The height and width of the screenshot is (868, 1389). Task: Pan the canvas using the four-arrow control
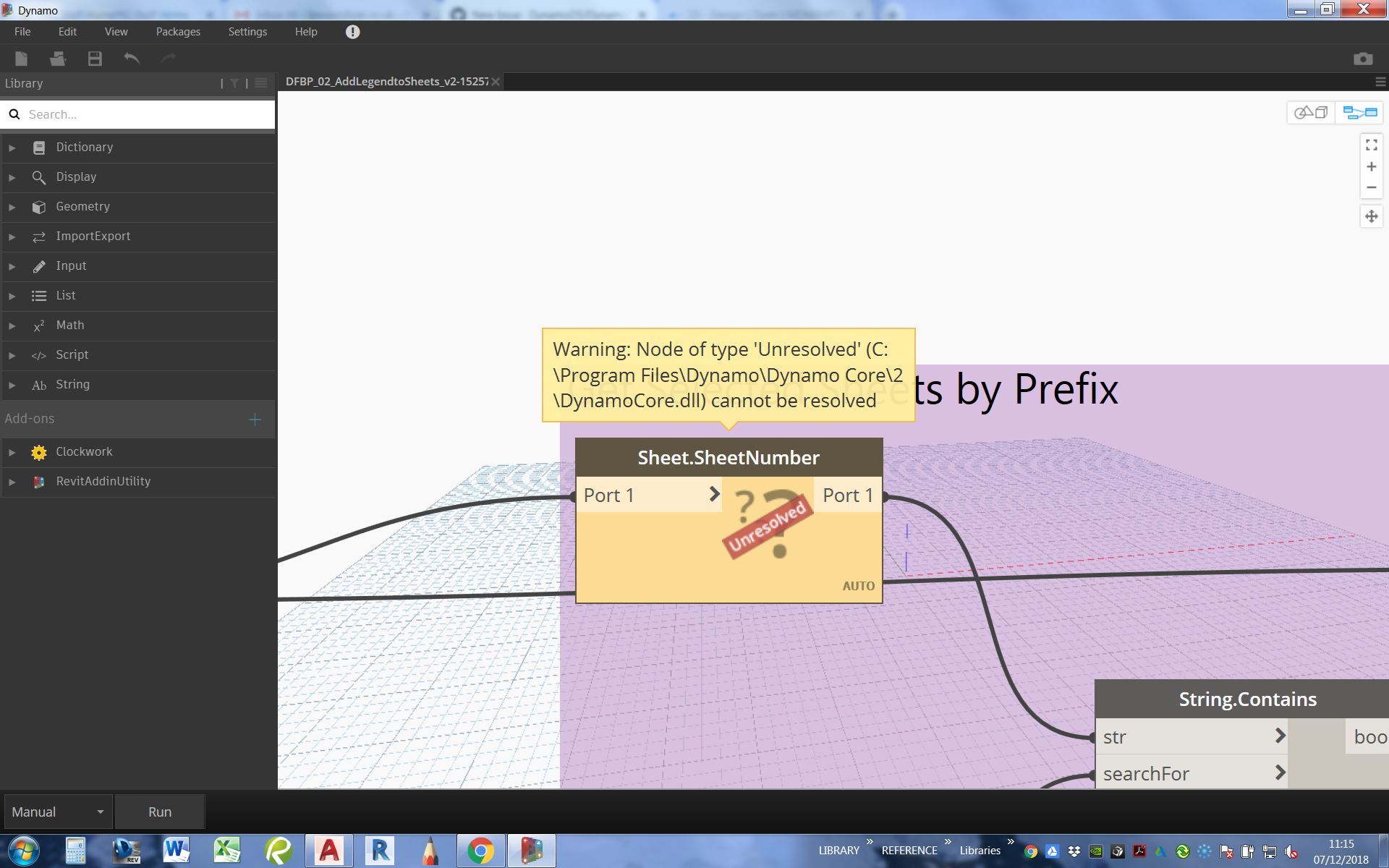(1372, 216)
